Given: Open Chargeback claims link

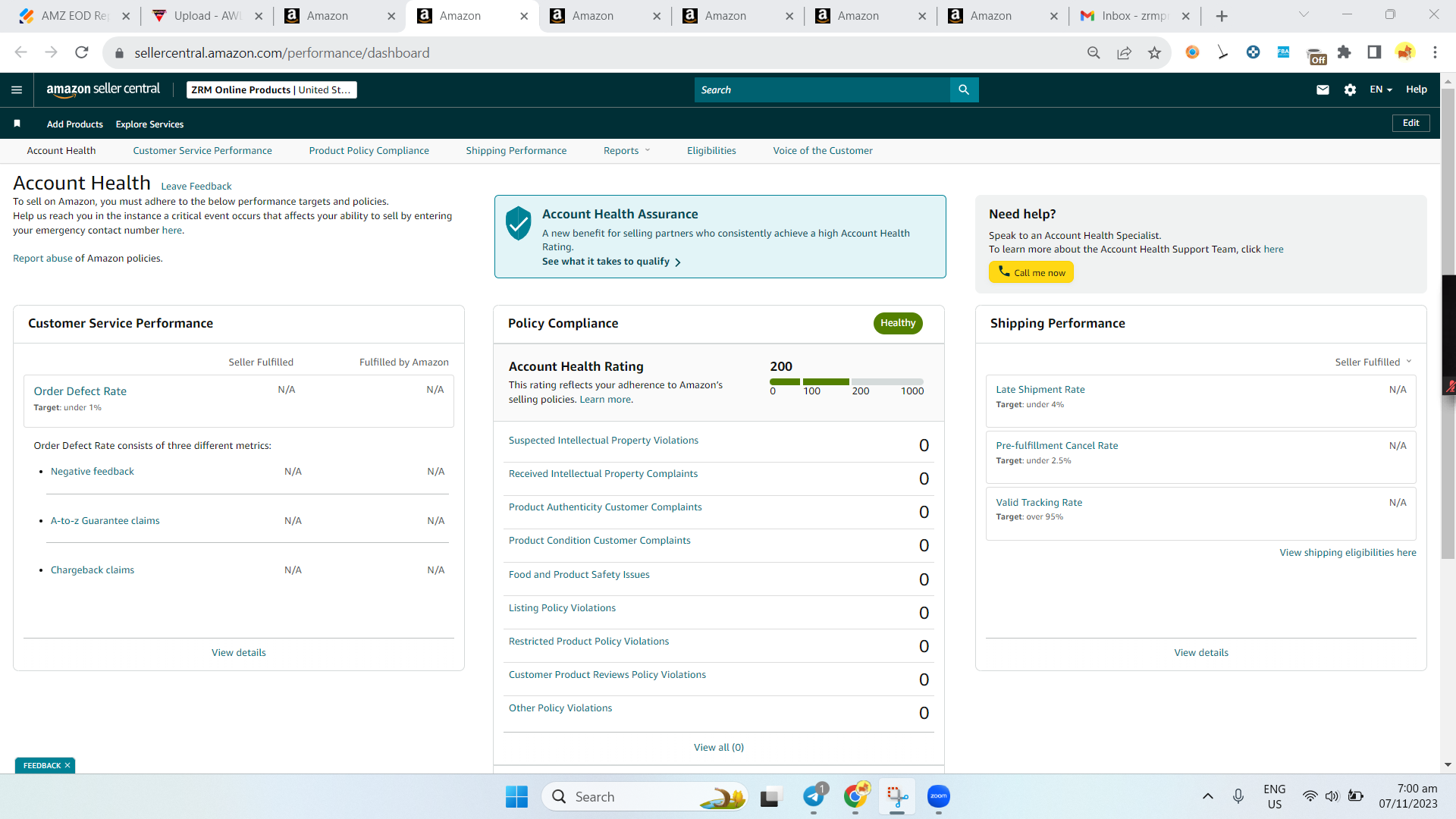Looking at the screenshot, I should tap(93, 570).
